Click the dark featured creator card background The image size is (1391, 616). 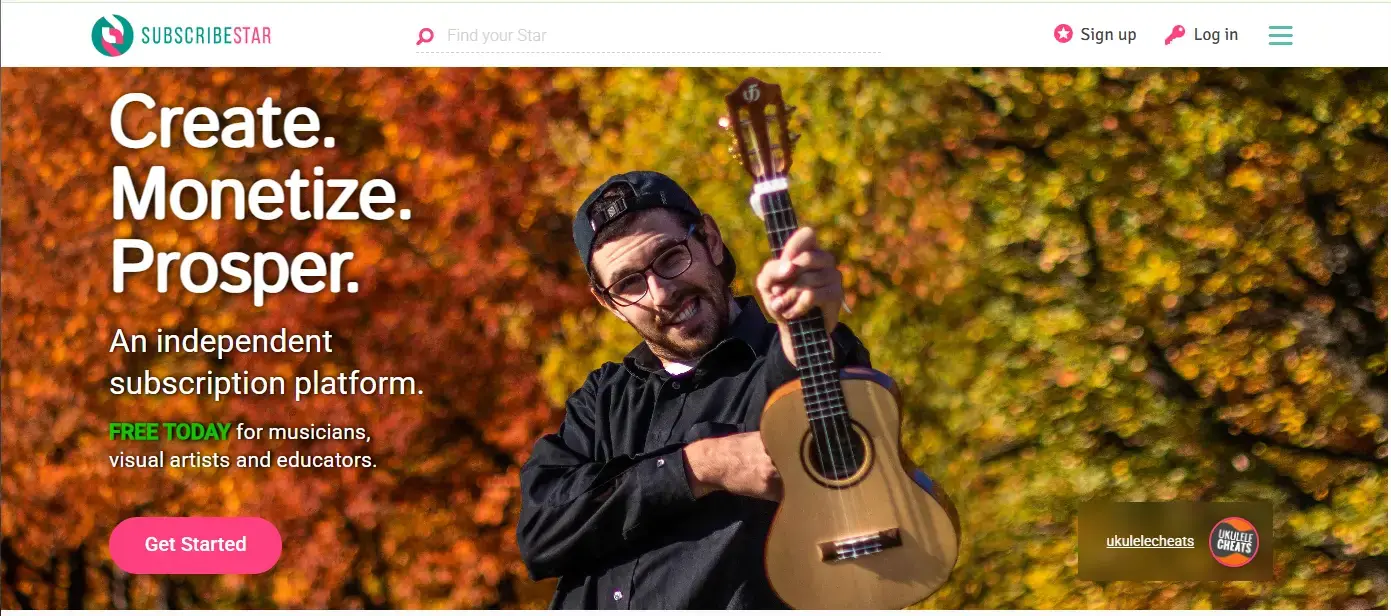[1175, 541]
